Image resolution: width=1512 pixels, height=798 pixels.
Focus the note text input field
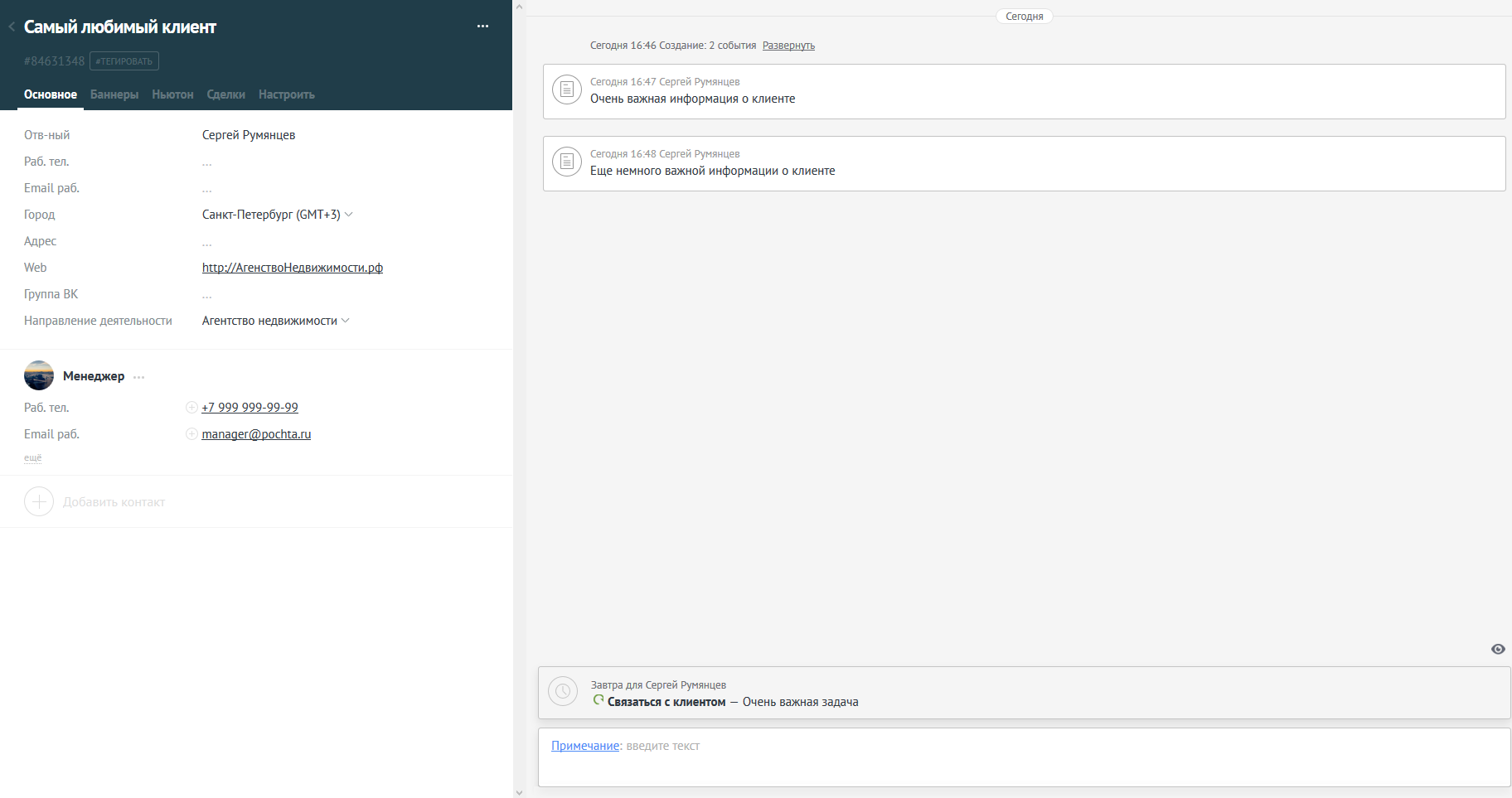click(x=1025, y=757)
